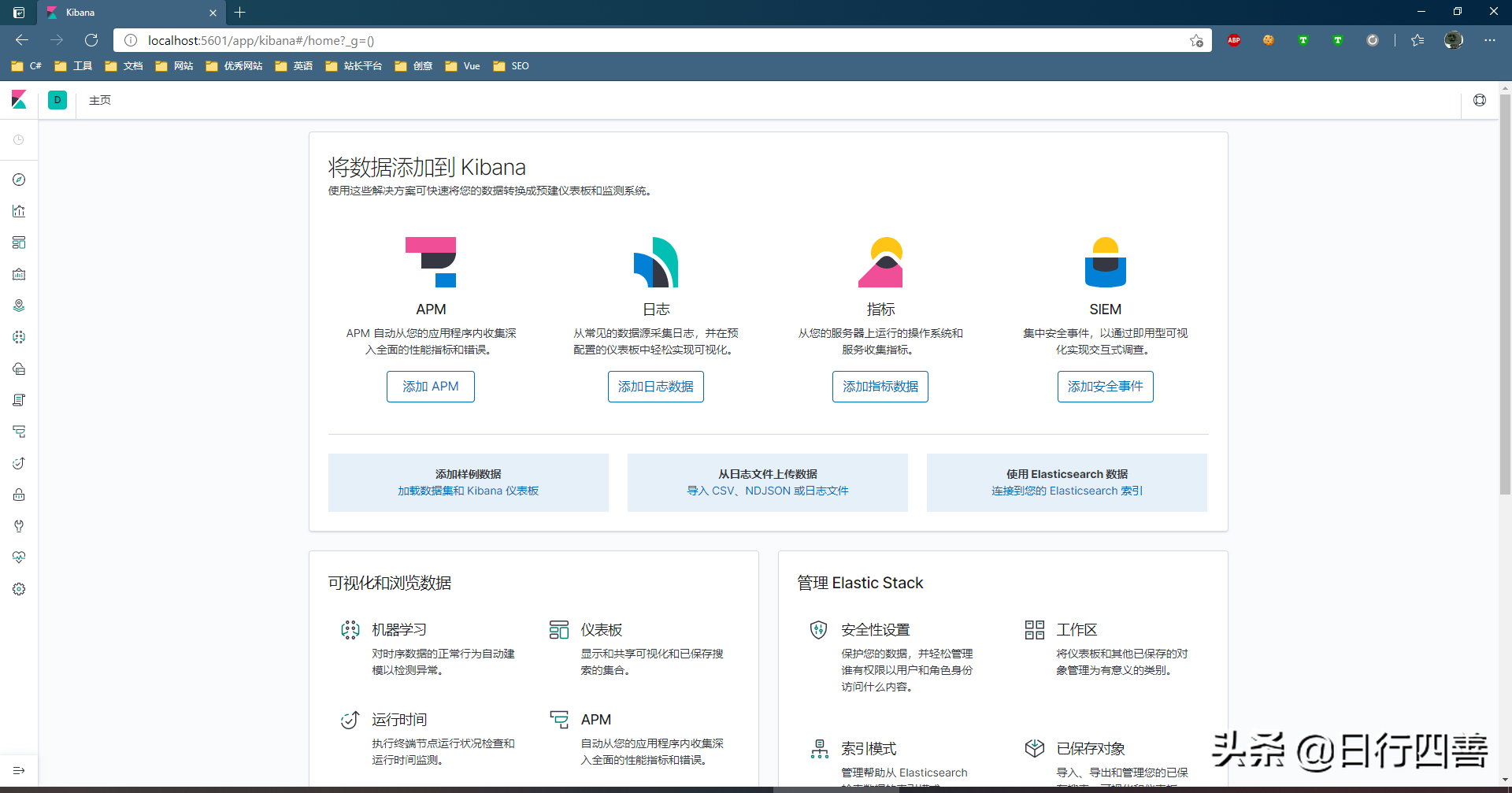
Task: Open the help menu icon in header
Action: point(1480,100)
